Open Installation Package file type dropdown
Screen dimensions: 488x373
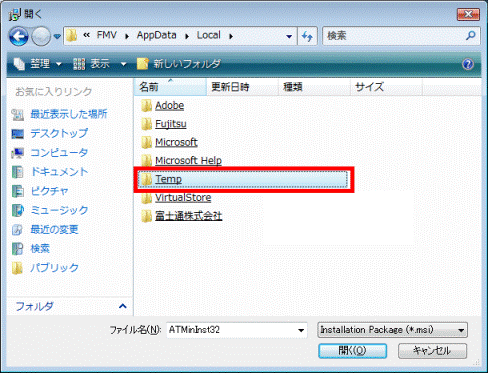392,330
